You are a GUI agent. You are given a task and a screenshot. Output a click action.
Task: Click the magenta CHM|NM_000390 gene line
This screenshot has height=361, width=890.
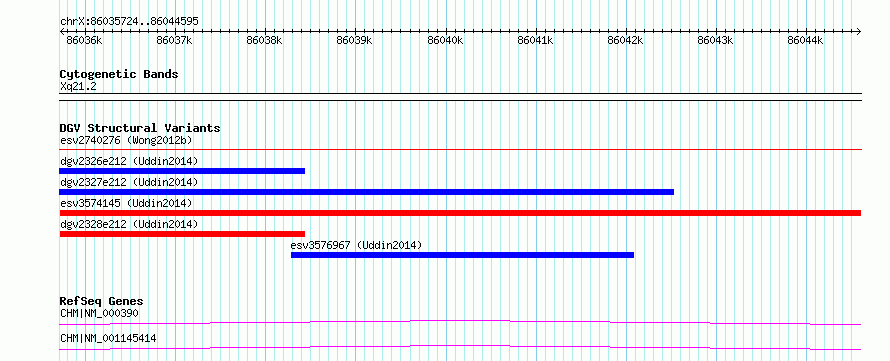pyautogui.click(x=460, y=322)
